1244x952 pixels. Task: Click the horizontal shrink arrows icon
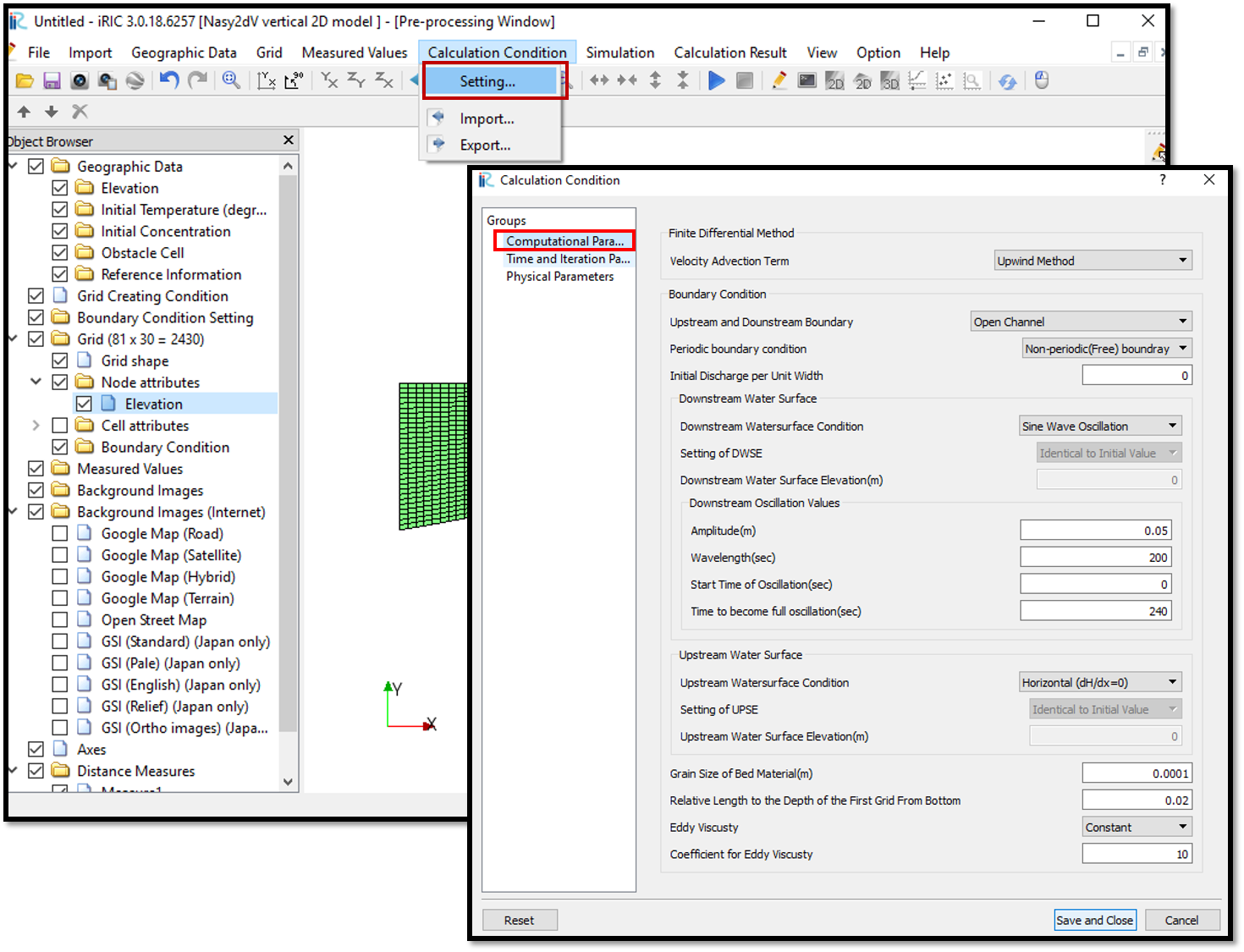627,80
